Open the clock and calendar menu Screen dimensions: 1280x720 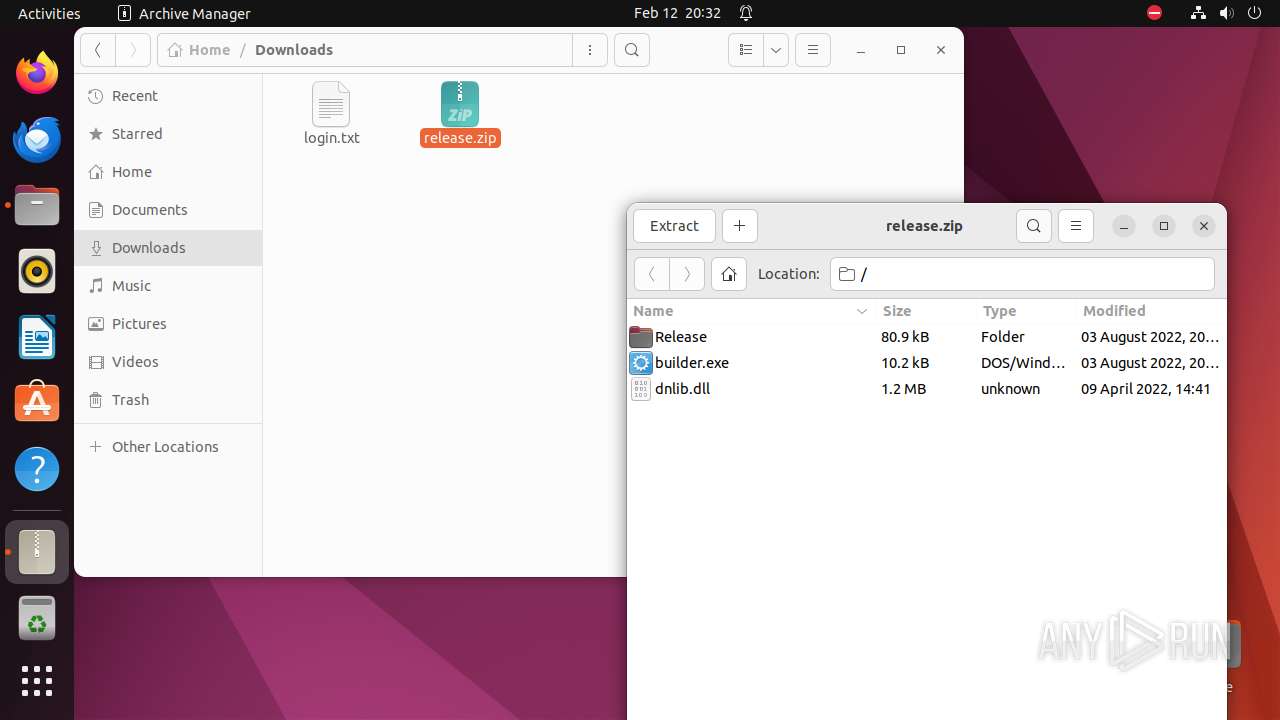pyautogui.click(x=677, y=13)
